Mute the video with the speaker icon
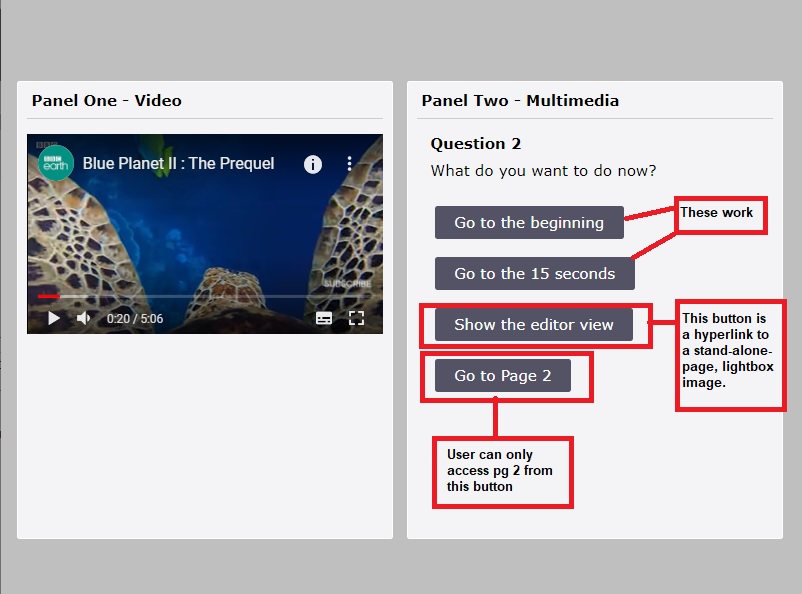The width and height of the screenshot is (802, 594). (x=83, y=318)
